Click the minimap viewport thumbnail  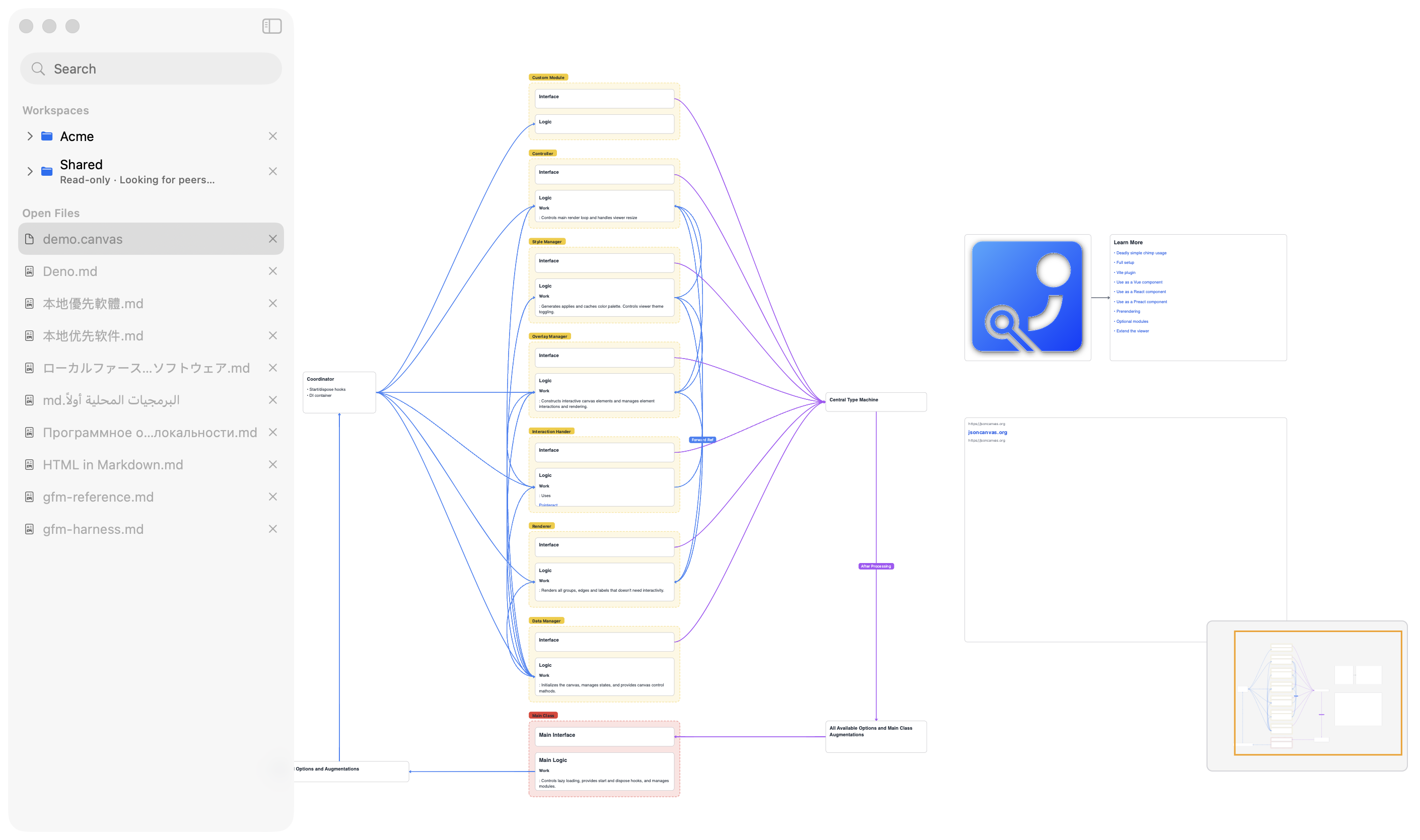pos(1318,693)
